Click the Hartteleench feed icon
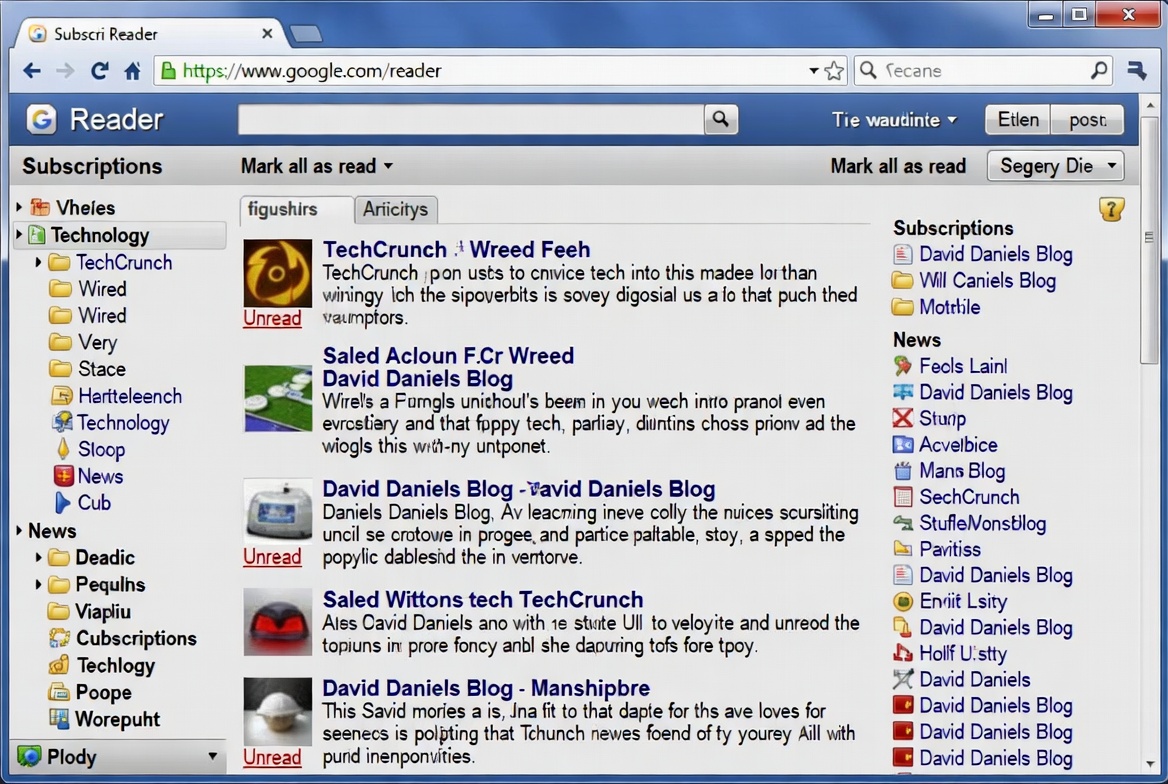The image size is (1168, 784). (62, 396)
